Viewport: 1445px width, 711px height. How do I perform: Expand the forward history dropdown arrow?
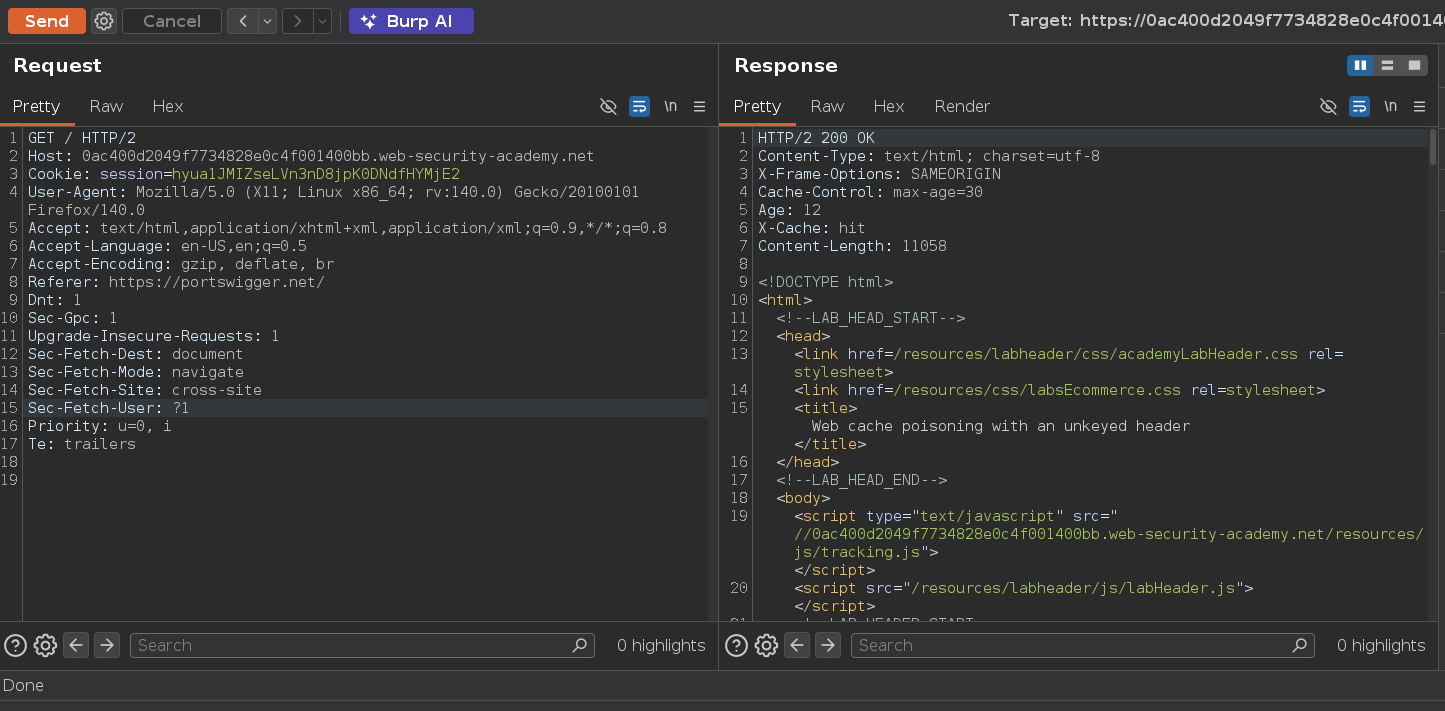tap(322, 21)
